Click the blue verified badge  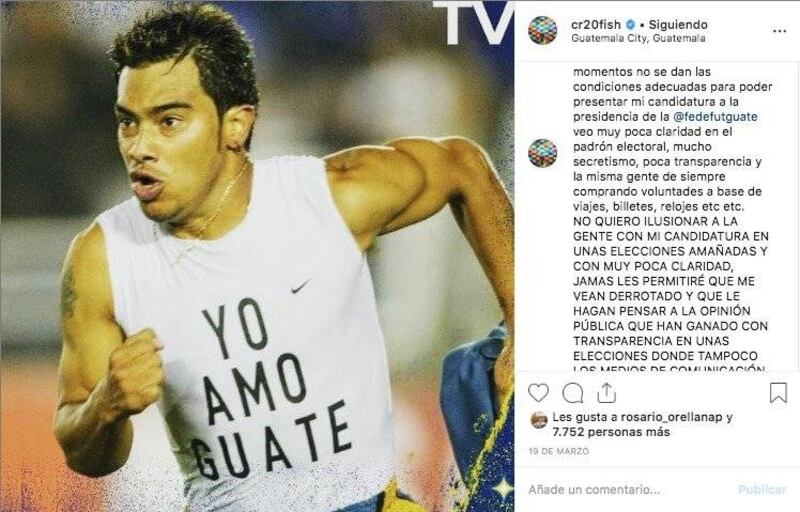(631, 24)
